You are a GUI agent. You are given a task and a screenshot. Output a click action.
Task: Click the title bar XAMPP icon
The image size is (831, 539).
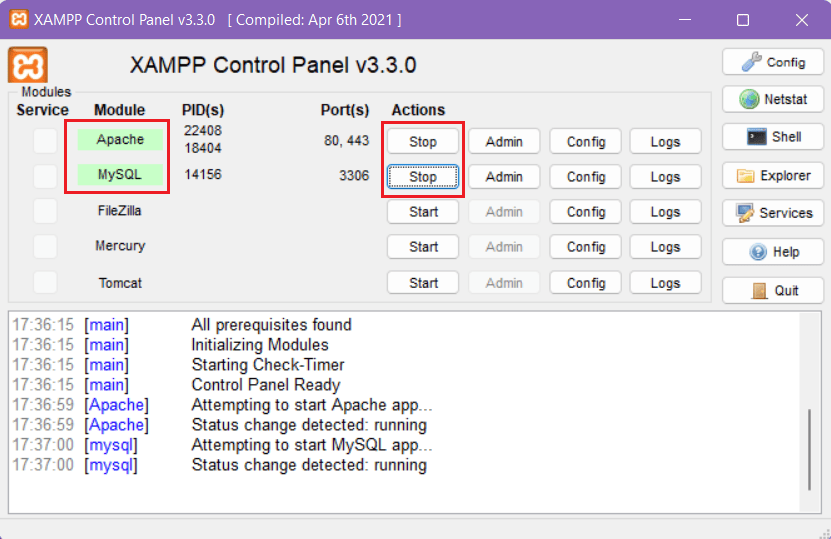pos(17,20)
